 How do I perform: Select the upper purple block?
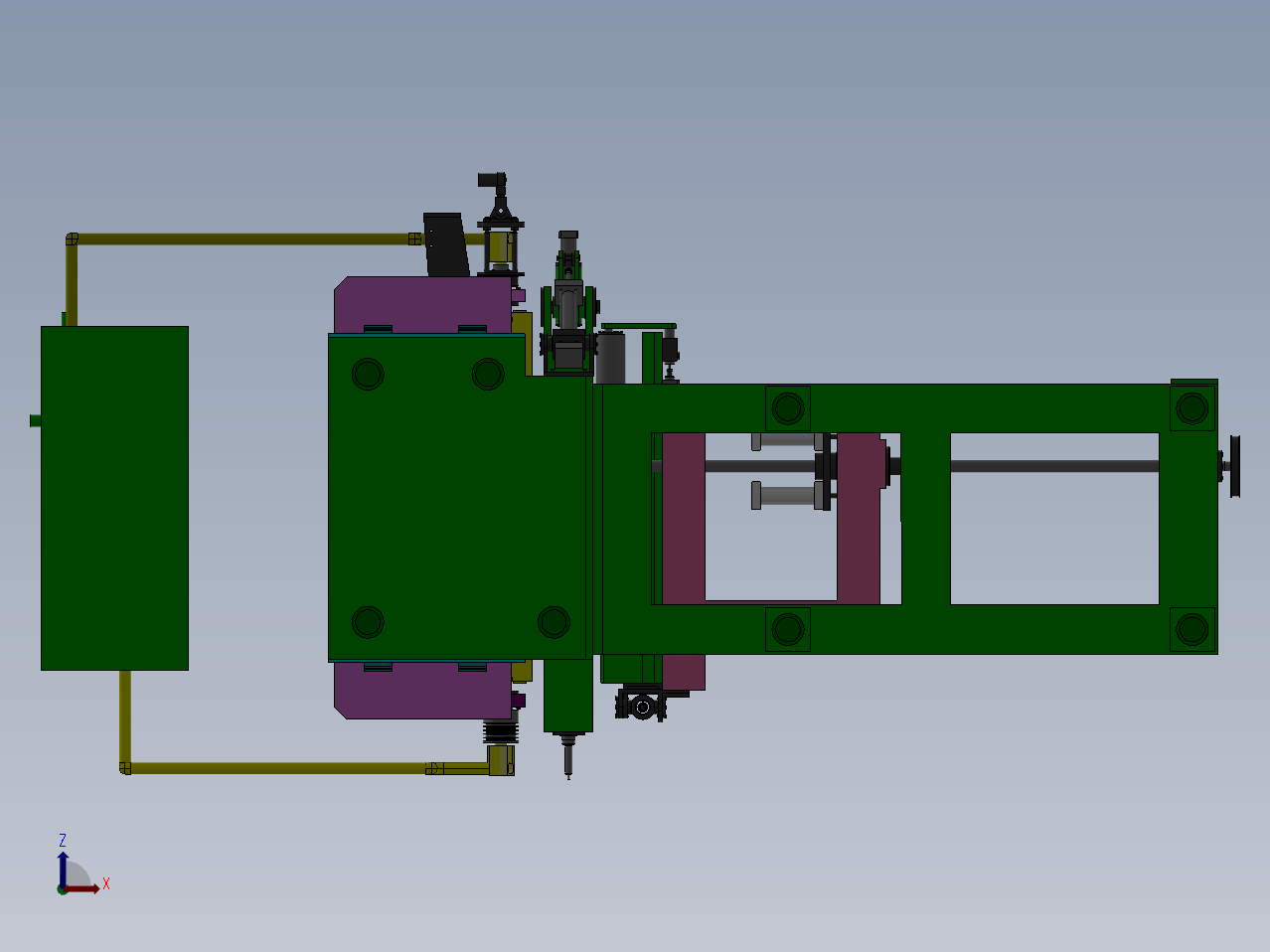click(422, 305)
